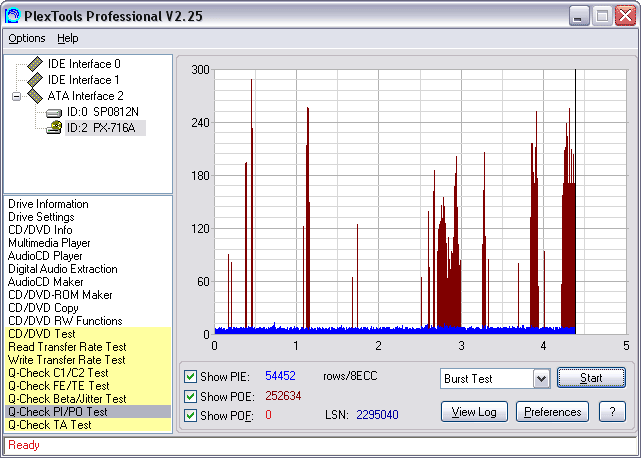
Task: Open Drive Information function
Action: 48,204
